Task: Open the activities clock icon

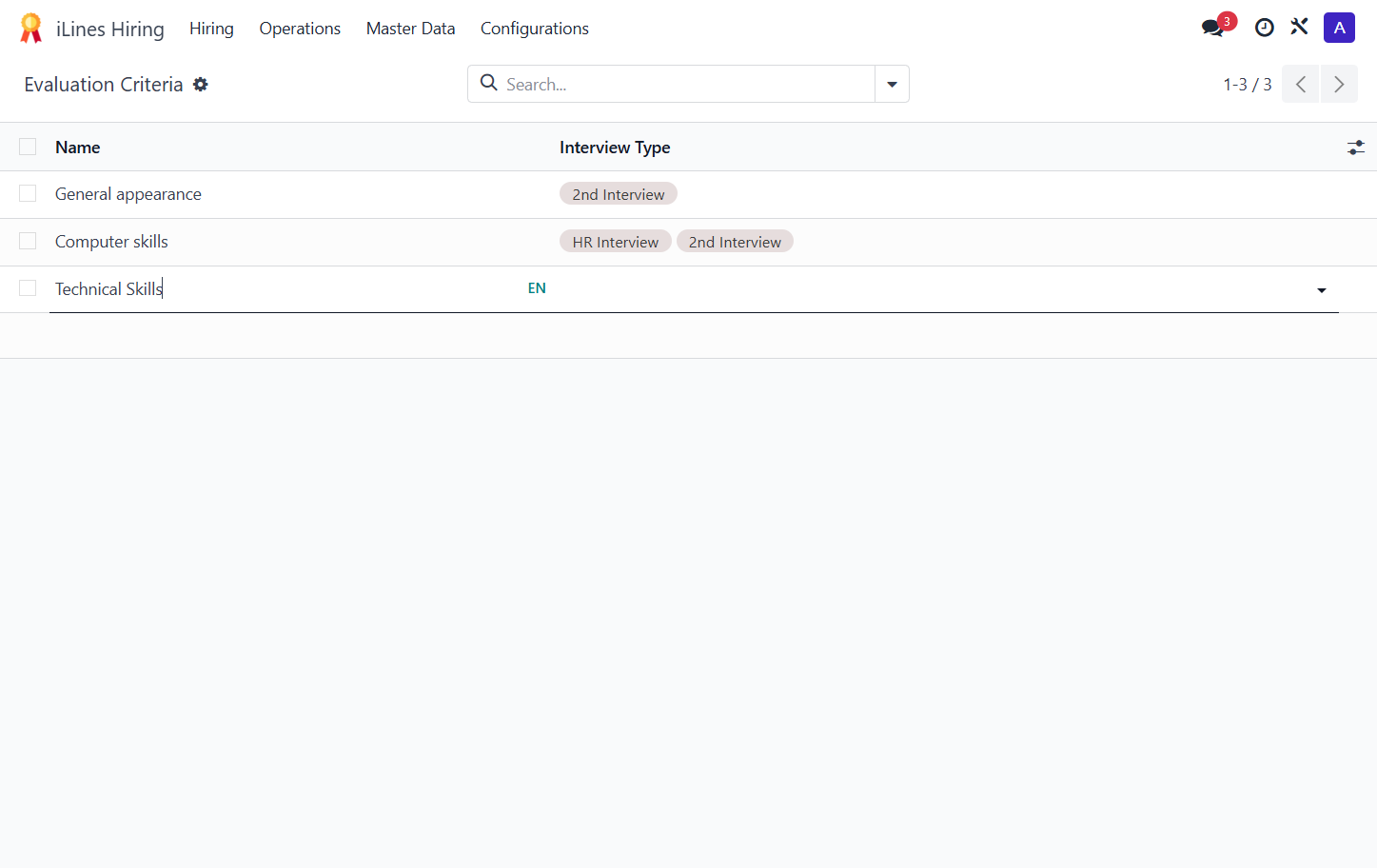Action: [x=1264, y=28]
